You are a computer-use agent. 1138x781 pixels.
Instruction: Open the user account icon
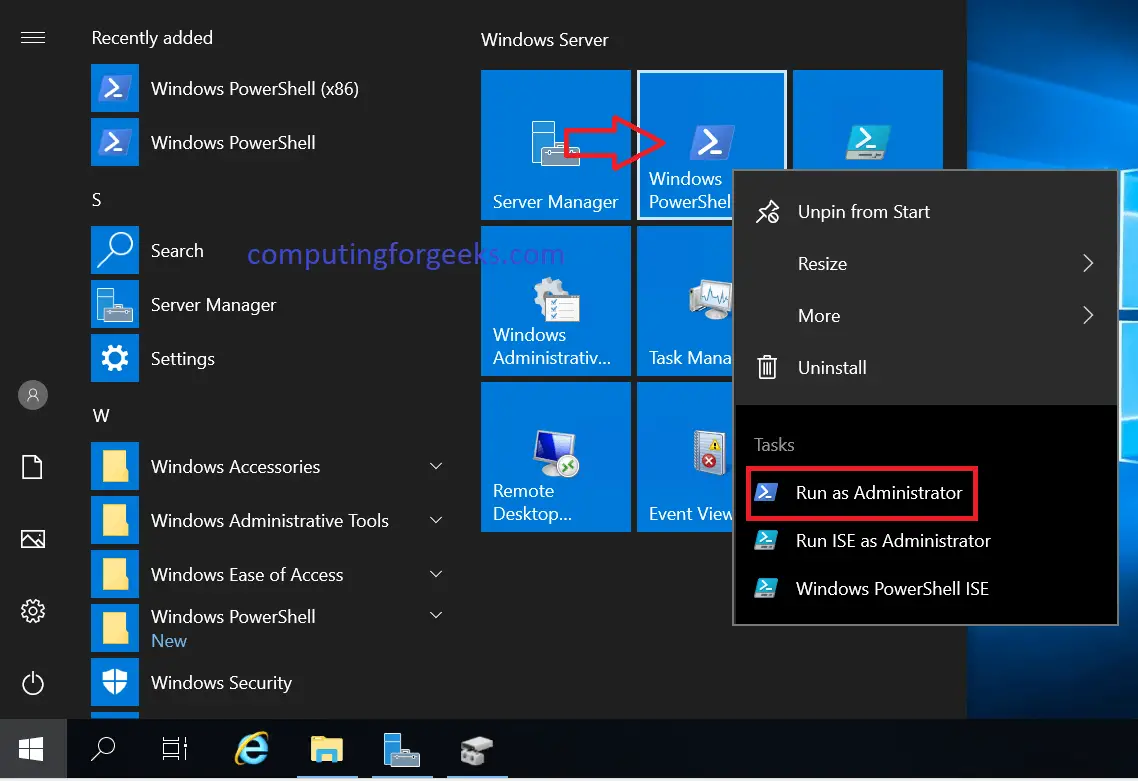tap(32, 395)
